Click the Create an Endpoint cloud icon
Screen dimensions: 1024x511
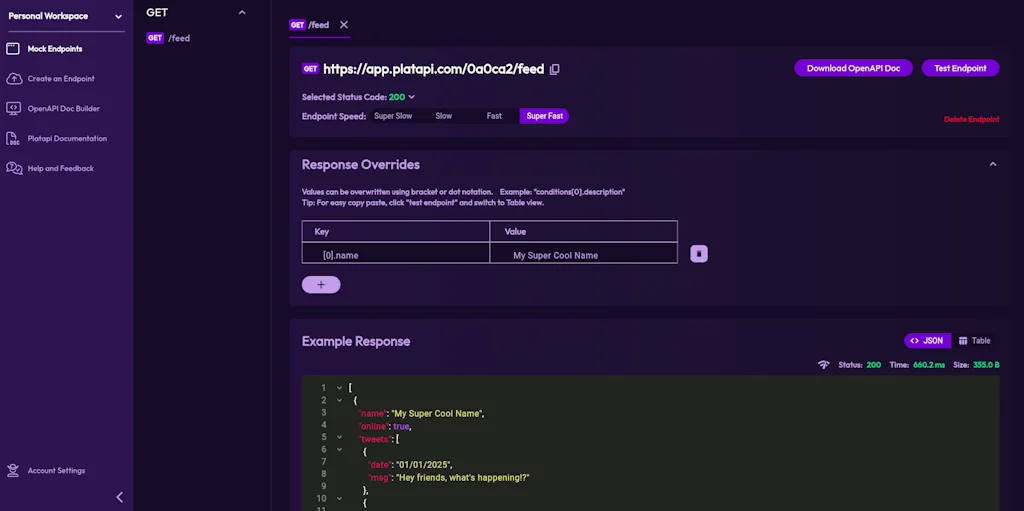(x=14, y=79)
